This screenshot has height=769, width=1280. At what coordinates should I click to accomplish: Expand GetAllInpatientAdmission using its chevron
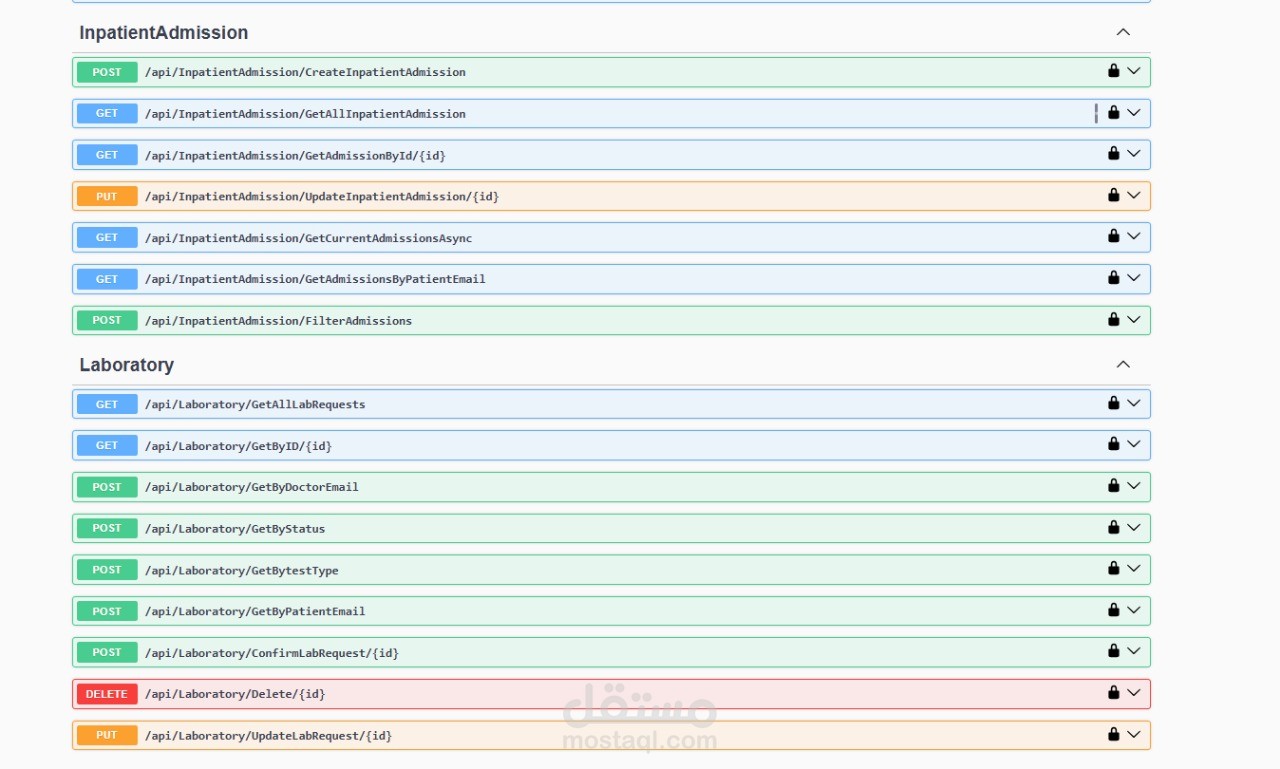pyautogui.click(x=1134, y=113)
